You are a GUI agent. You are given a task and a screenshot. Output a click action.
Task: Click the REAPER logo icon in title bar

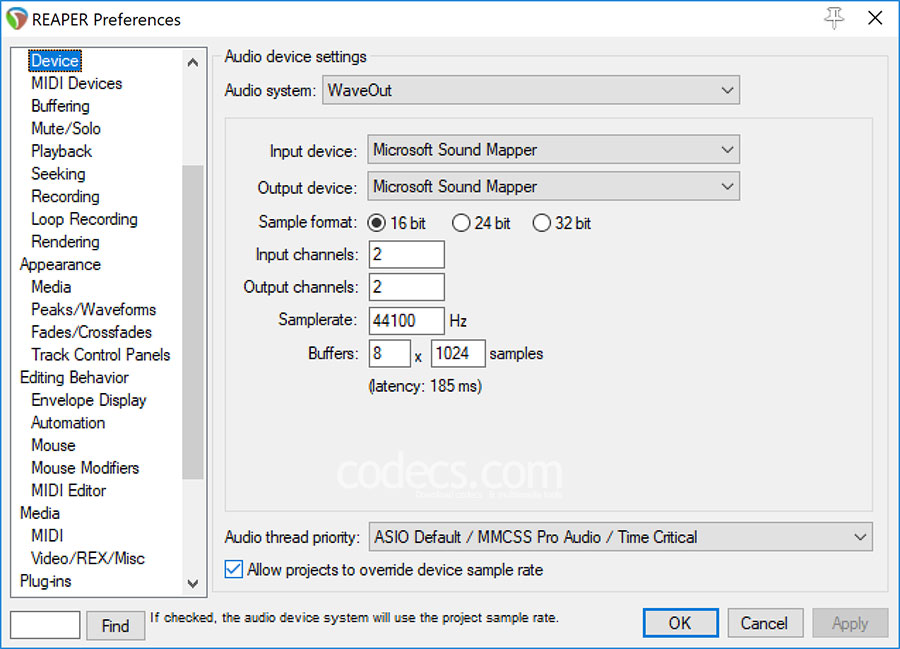(x=17, y=19)
